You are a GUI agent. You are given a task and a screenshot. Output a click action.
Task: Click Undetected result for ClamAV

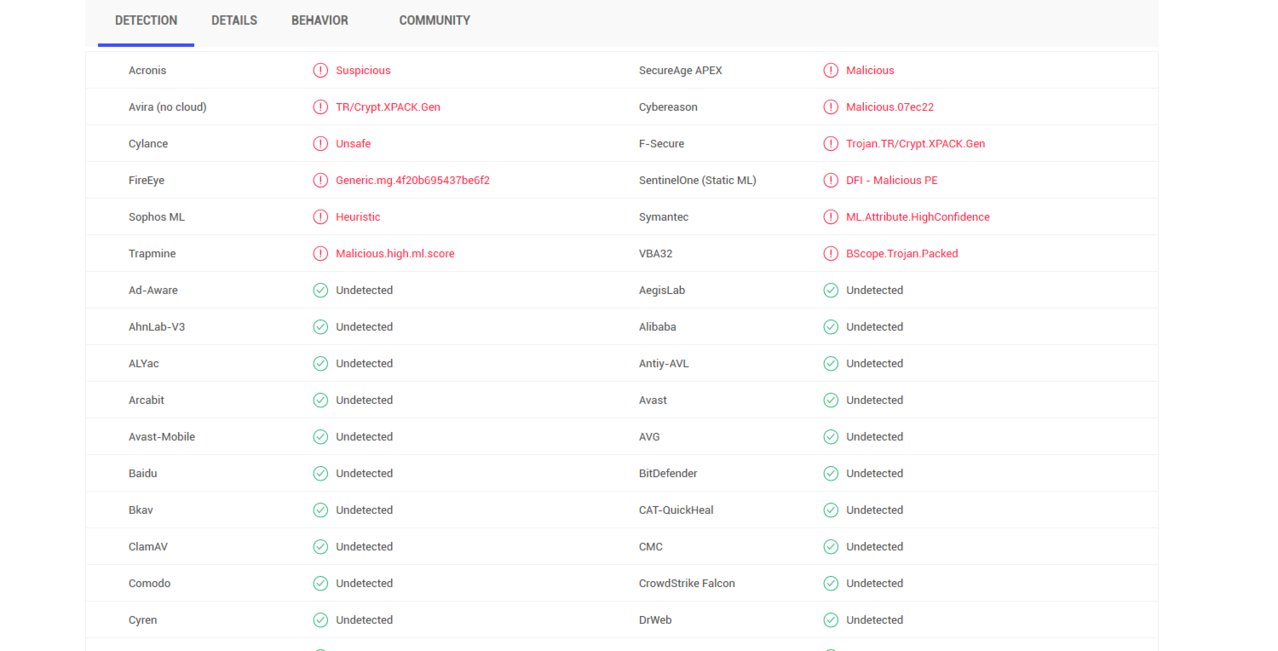pos(364,547)
